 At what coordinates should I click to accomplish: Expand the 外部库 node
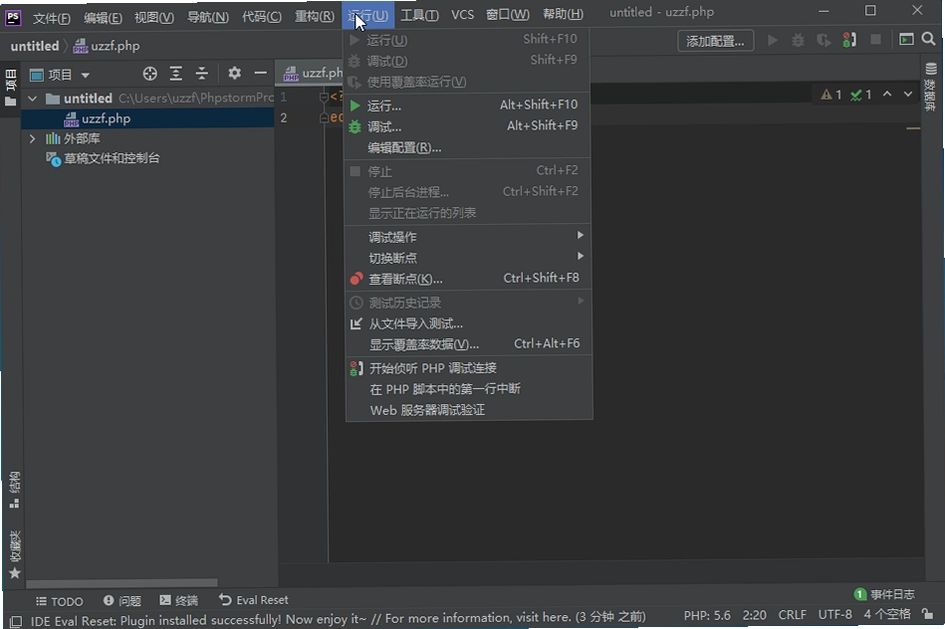pyautogui.click(x=33, y=139)
